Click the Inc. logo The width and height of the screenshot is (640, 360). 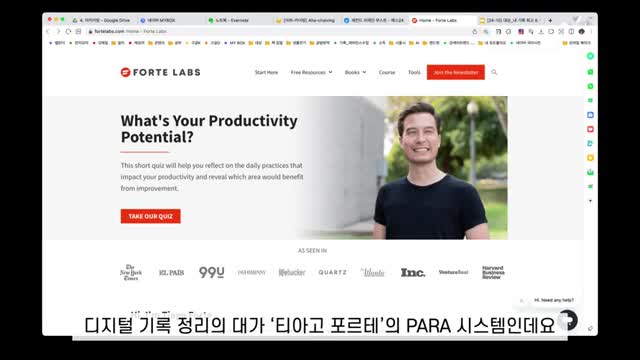(413, 272)
